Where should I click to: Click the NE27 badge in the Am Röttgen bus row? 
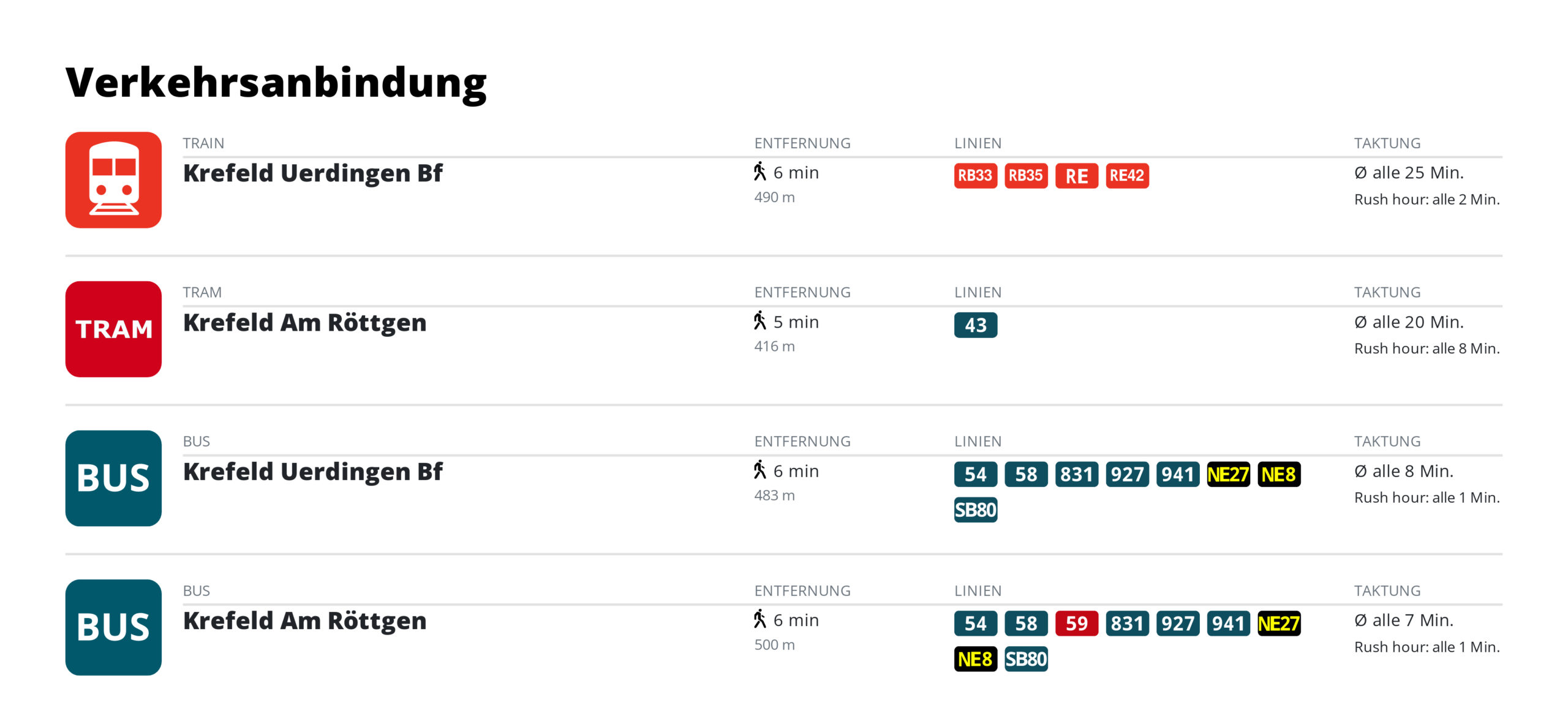[x=1278, y=623]
